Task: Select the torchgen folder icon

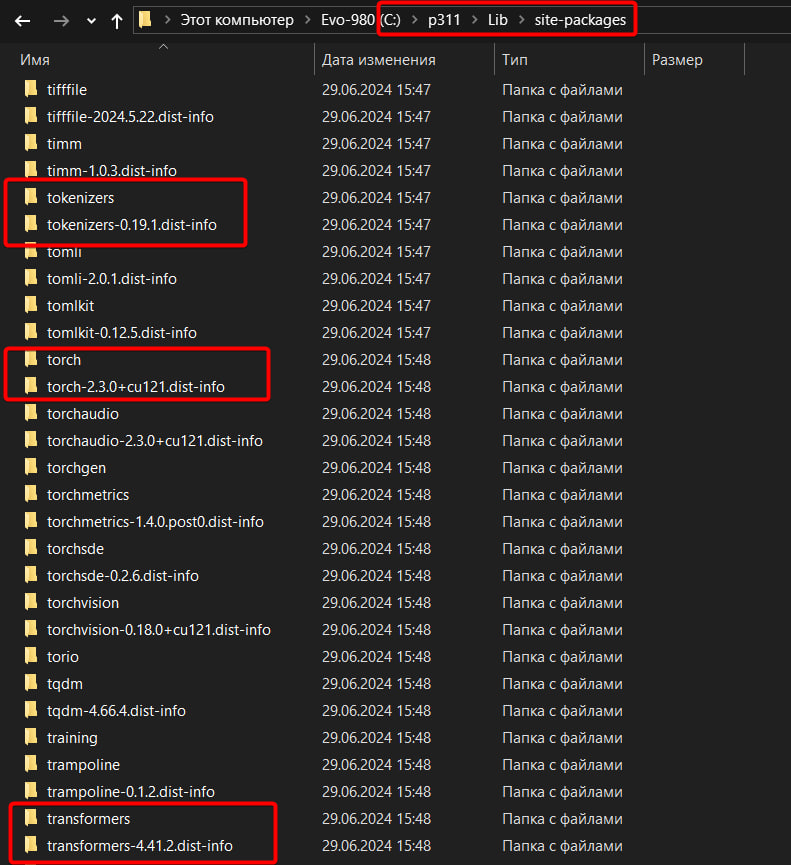Action: pyautogui.click(x=31, y=467)
